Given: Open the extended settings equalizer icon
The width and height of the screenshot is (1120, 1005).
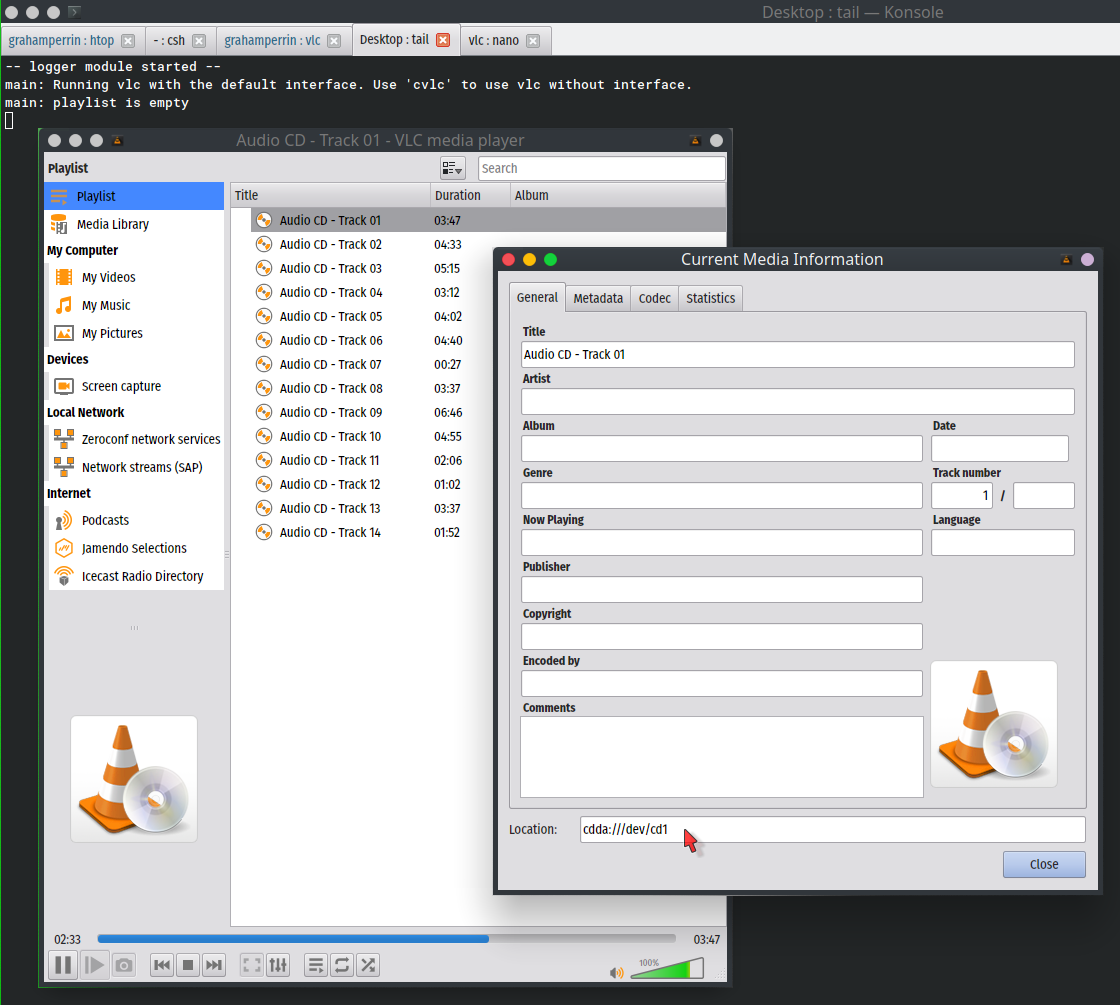Looking at the screenshot, I should (x=278, y=965).
